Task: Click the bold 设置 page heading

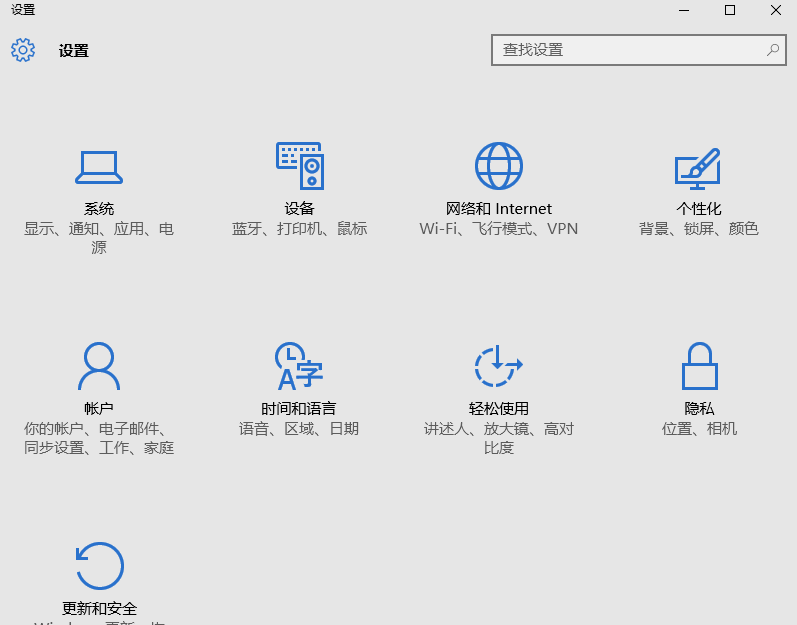Action: [x=74, y=51]
